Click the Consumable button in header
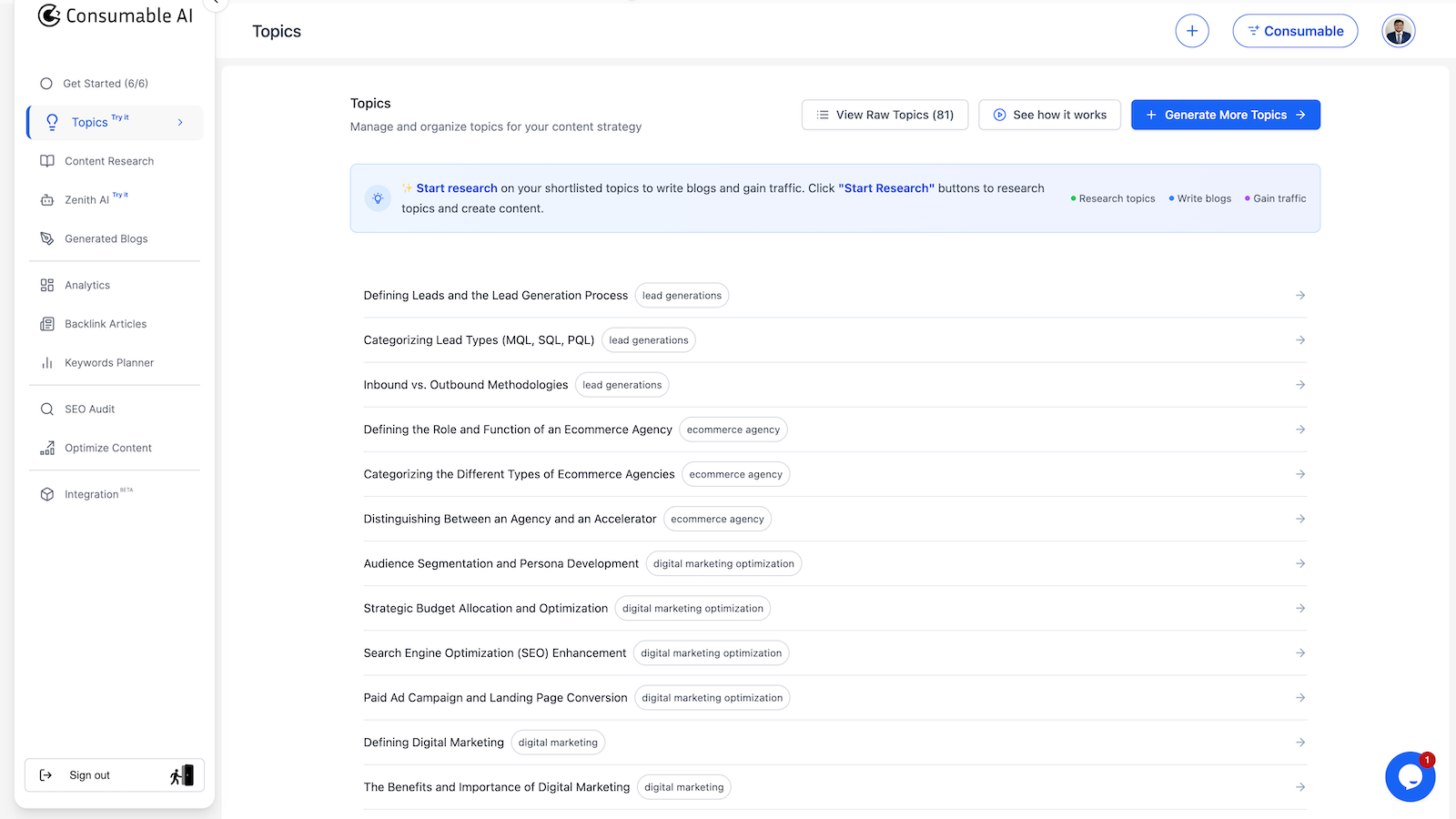1456x819 pixels. coord(1294,31)
